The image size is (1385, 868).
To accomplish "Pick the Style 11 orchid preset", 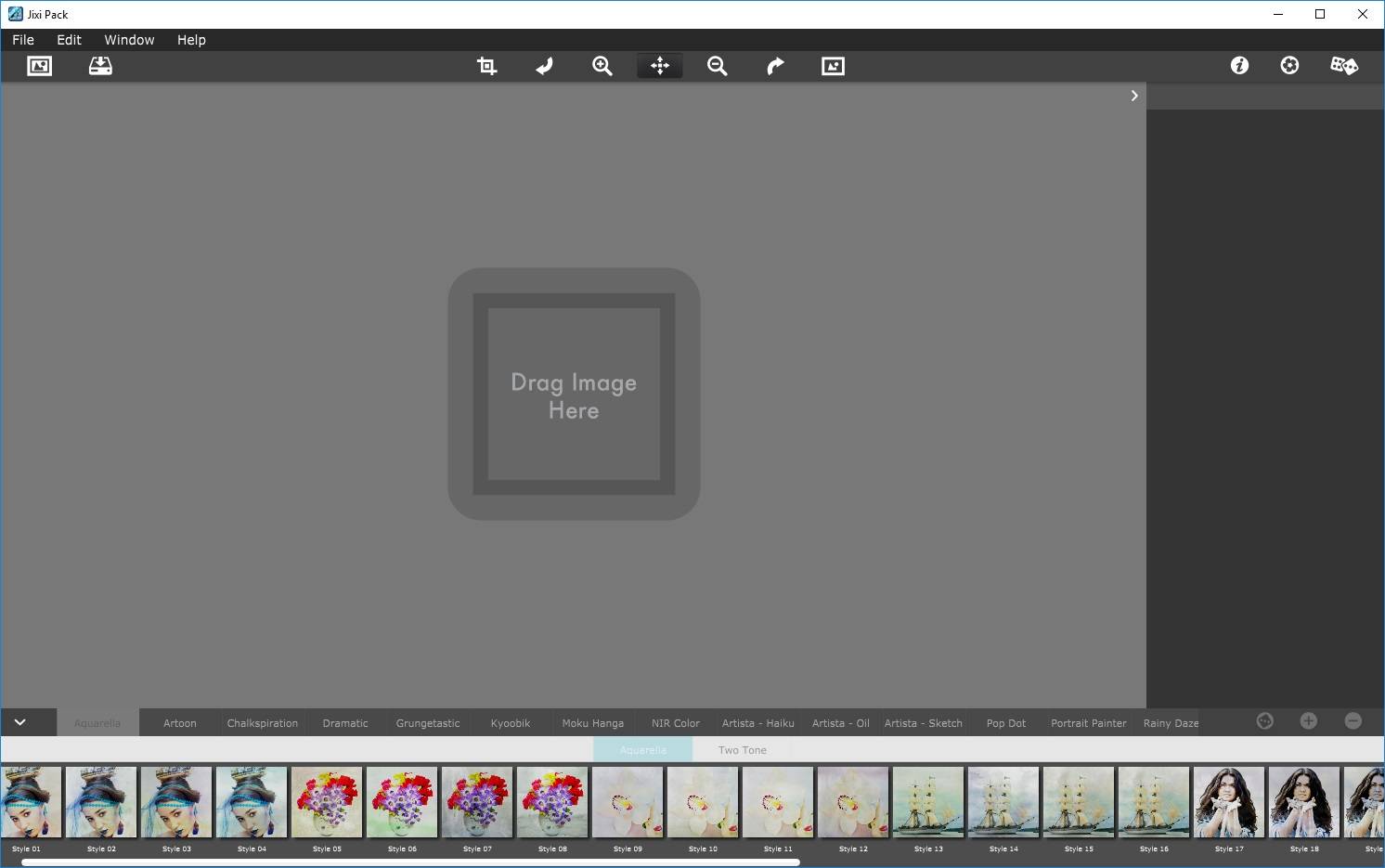I will [778, 802].
